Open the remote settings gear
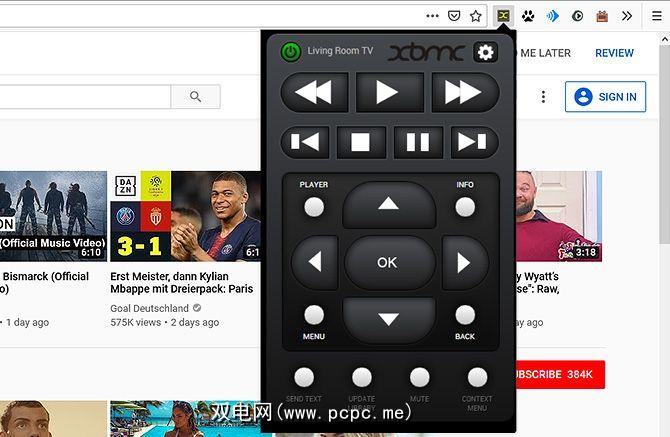Image resolution: width=670 pixels, height=437 pixels. click(x=485, y=52)
